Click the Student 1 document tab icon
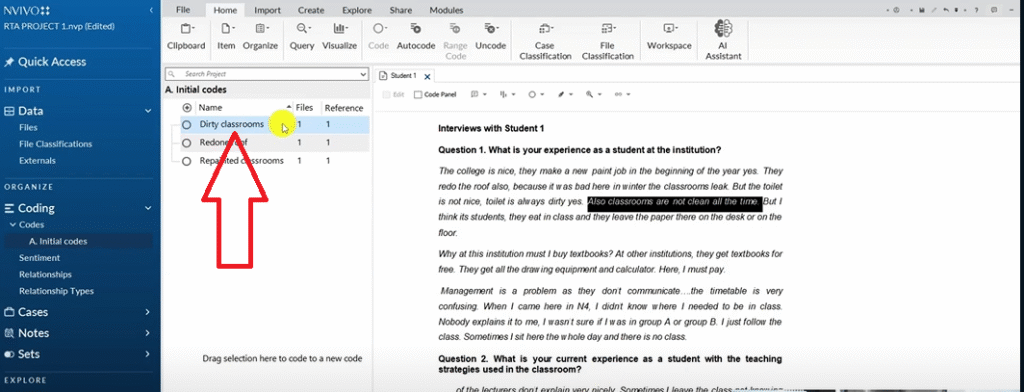The height and width of the screenshot is (392, 1024). coord(383,76)
